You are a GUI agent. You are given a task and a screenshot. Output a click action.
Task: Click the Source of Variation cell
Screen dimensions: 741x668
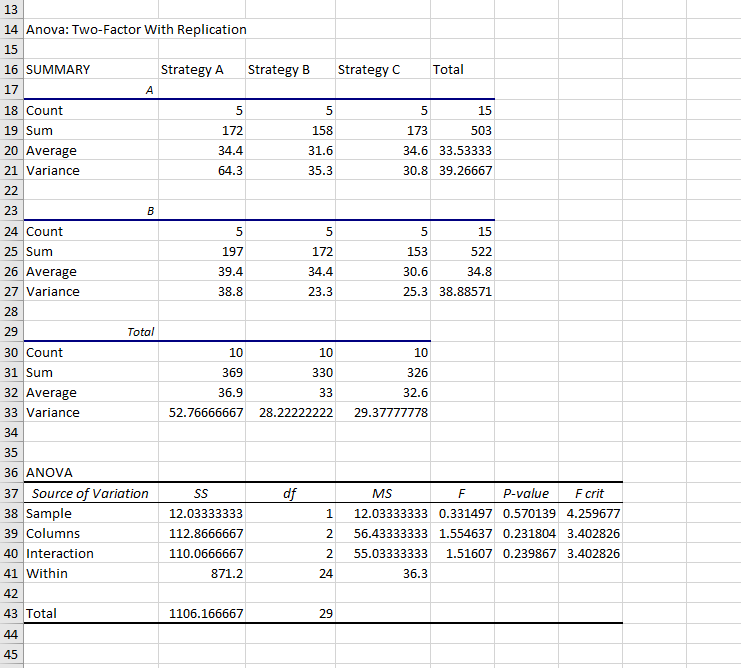tap(90, 493)
